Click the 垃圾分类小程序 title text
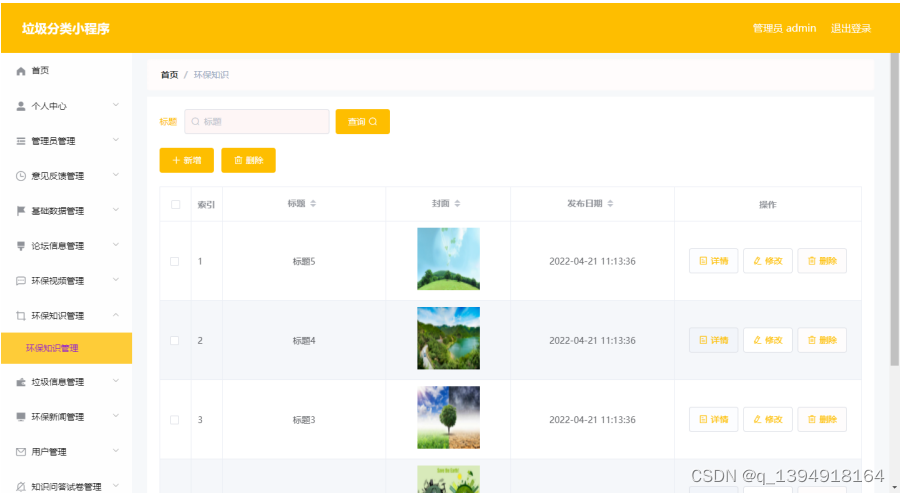900x494 pixels. click(65, 29)
